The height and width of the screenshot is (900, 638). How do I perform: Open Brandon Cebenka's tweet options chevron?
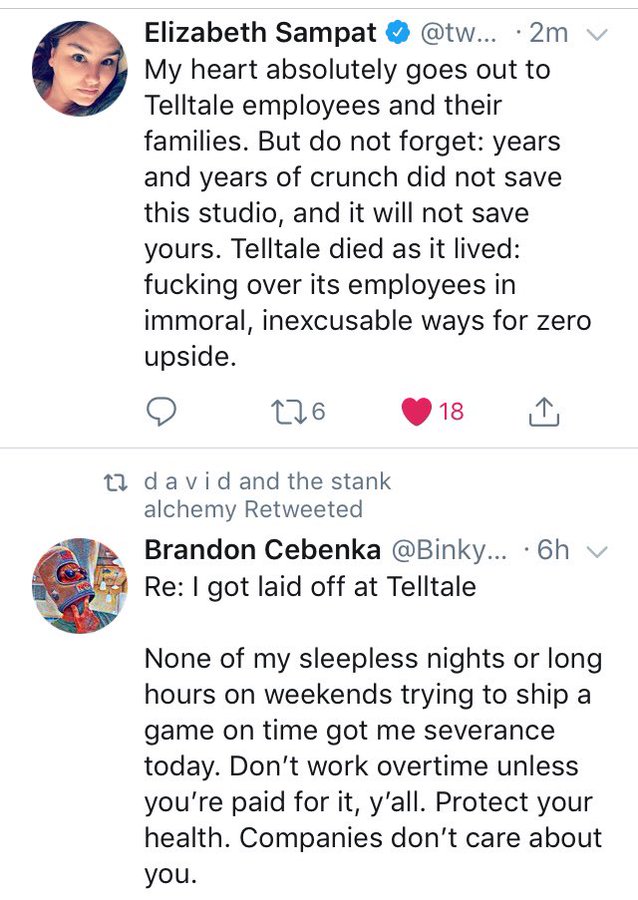(597, 551)
